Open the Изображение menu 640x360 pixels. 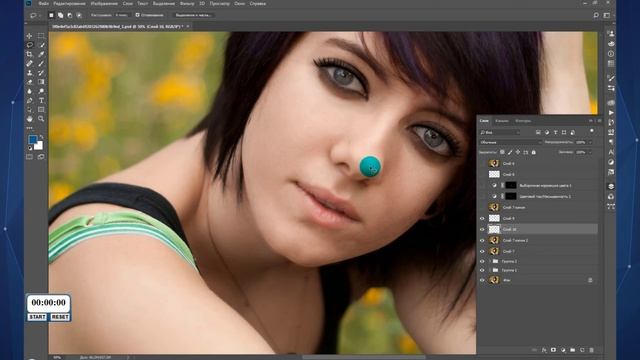pyautogui.click(x=104, y=3)
